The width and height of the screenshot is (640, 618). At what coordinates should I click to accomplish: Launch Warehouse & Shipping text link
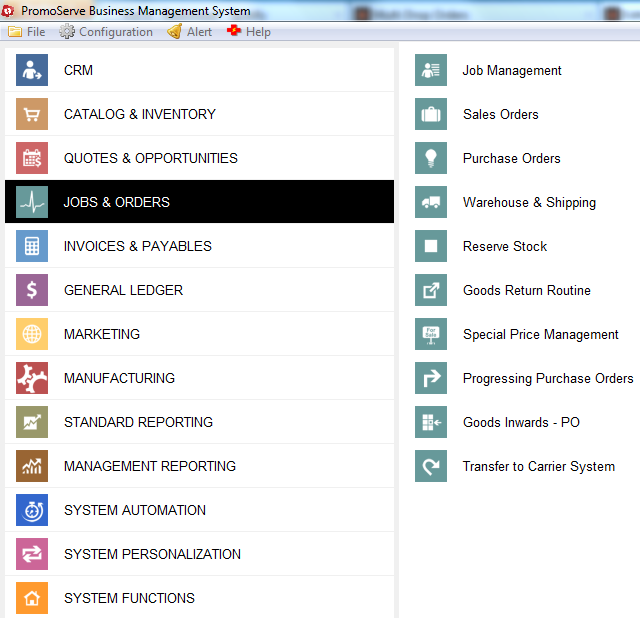(529, 202)
